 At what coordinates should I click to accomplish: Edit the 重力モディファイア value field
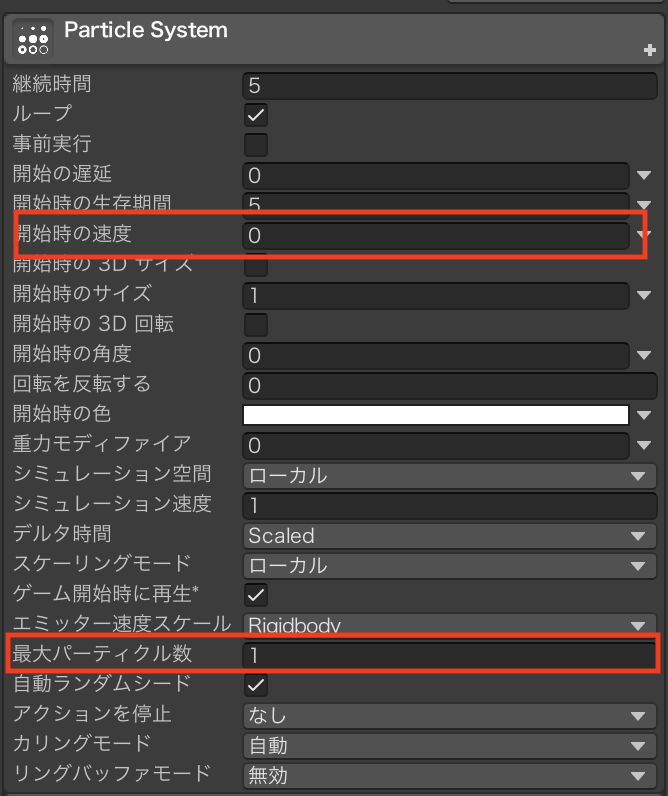[x=436, y=445]
